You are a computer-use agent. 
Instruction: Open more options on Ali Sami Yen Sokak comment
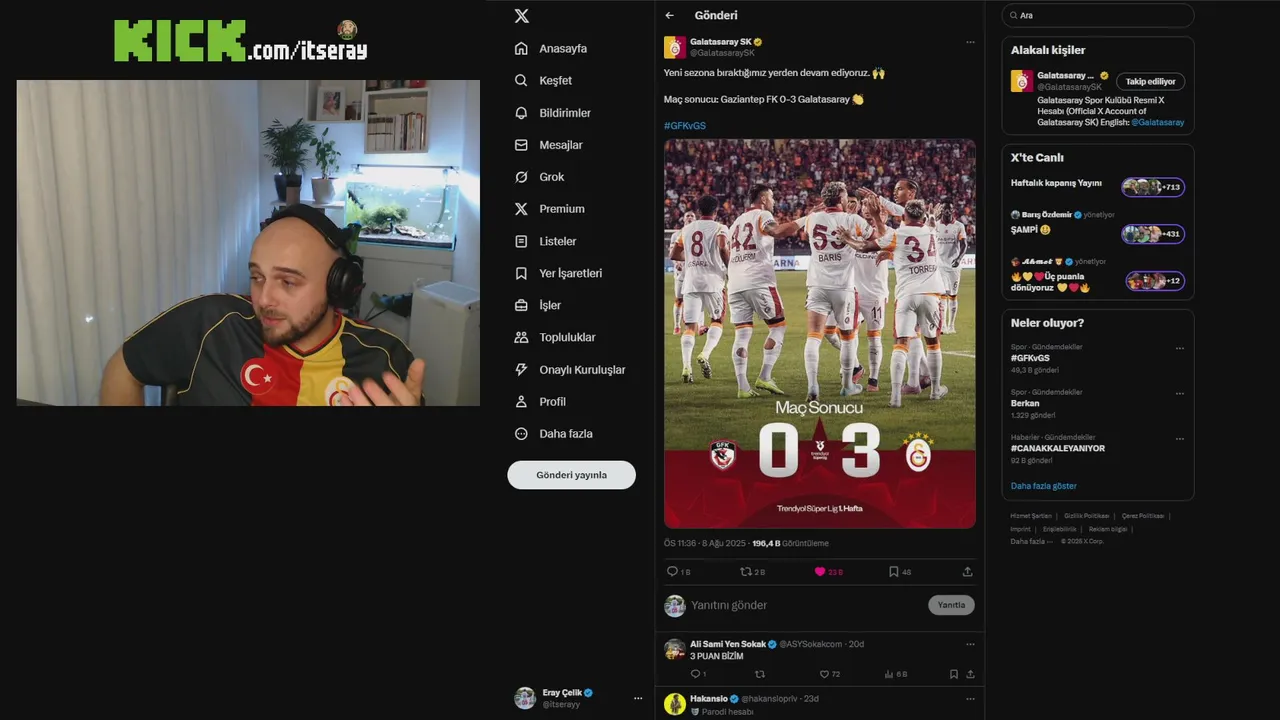[x=970, y=644]
